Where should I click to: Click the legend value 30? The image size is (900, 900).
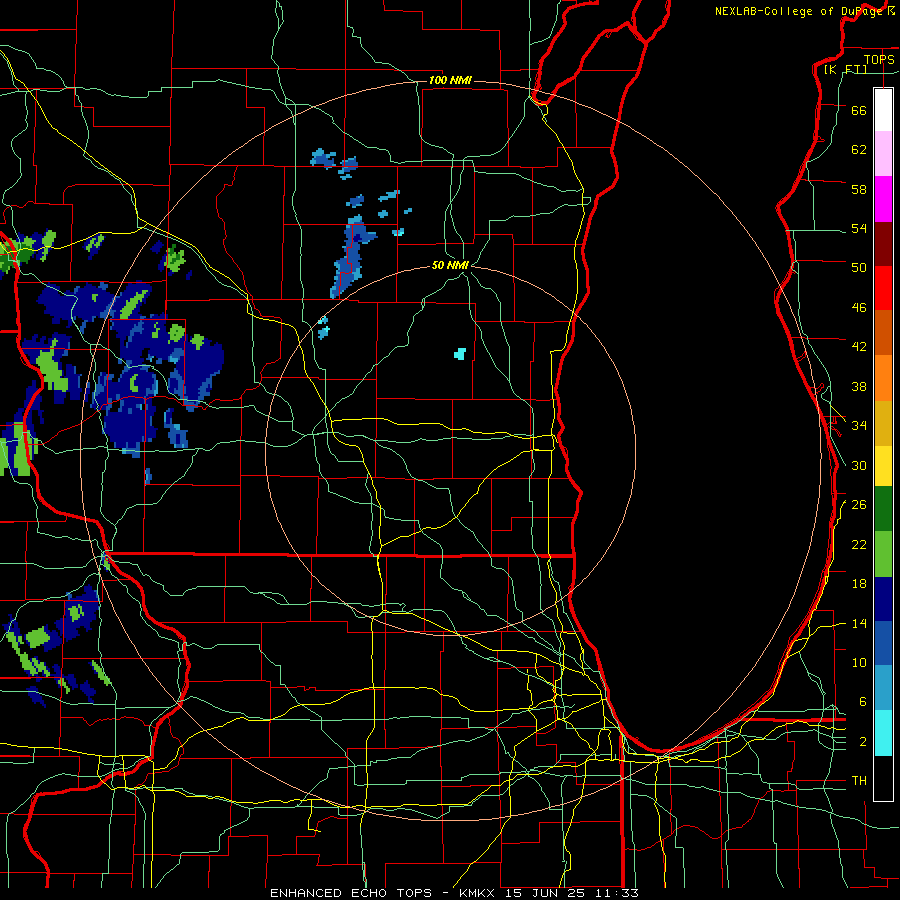tap(859, 465)
